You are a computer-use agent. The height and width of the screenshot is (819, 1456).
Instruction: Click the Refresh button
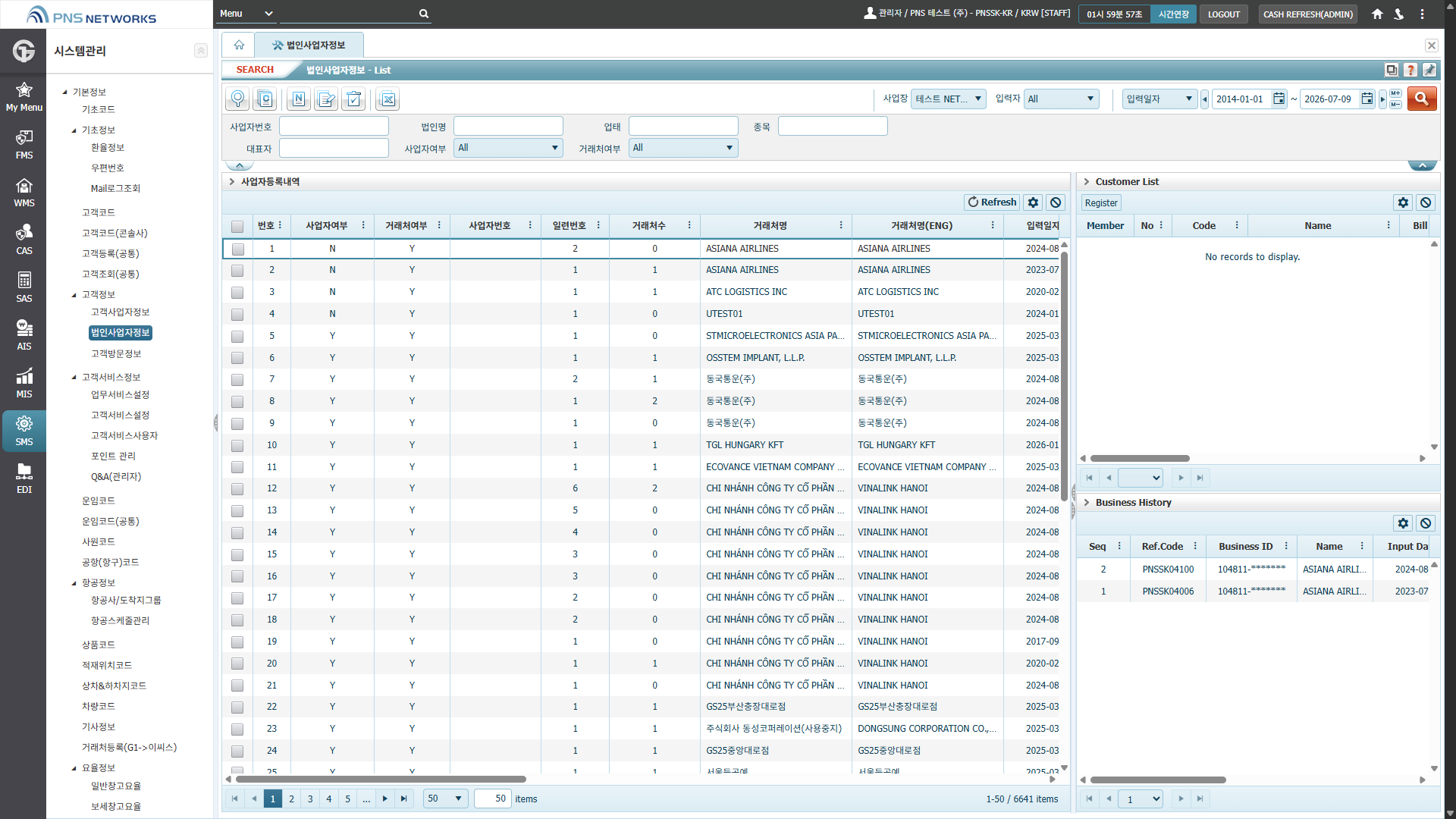point(992,202)
